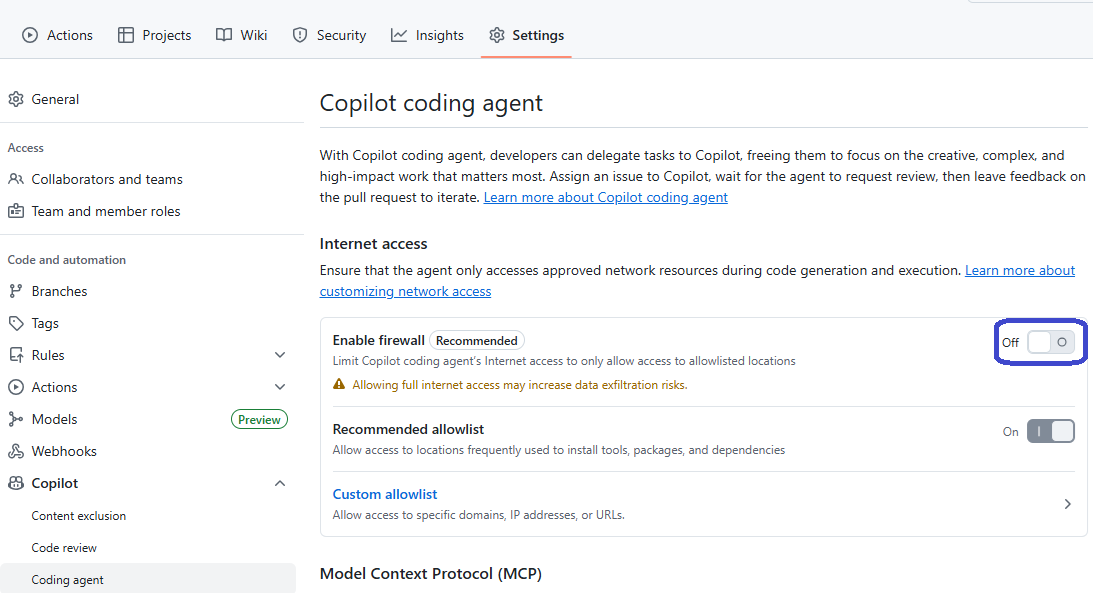Screen dimensions: 1096x593
Task: Click the Collaborators and teams people icon
Action: point(16,179)
